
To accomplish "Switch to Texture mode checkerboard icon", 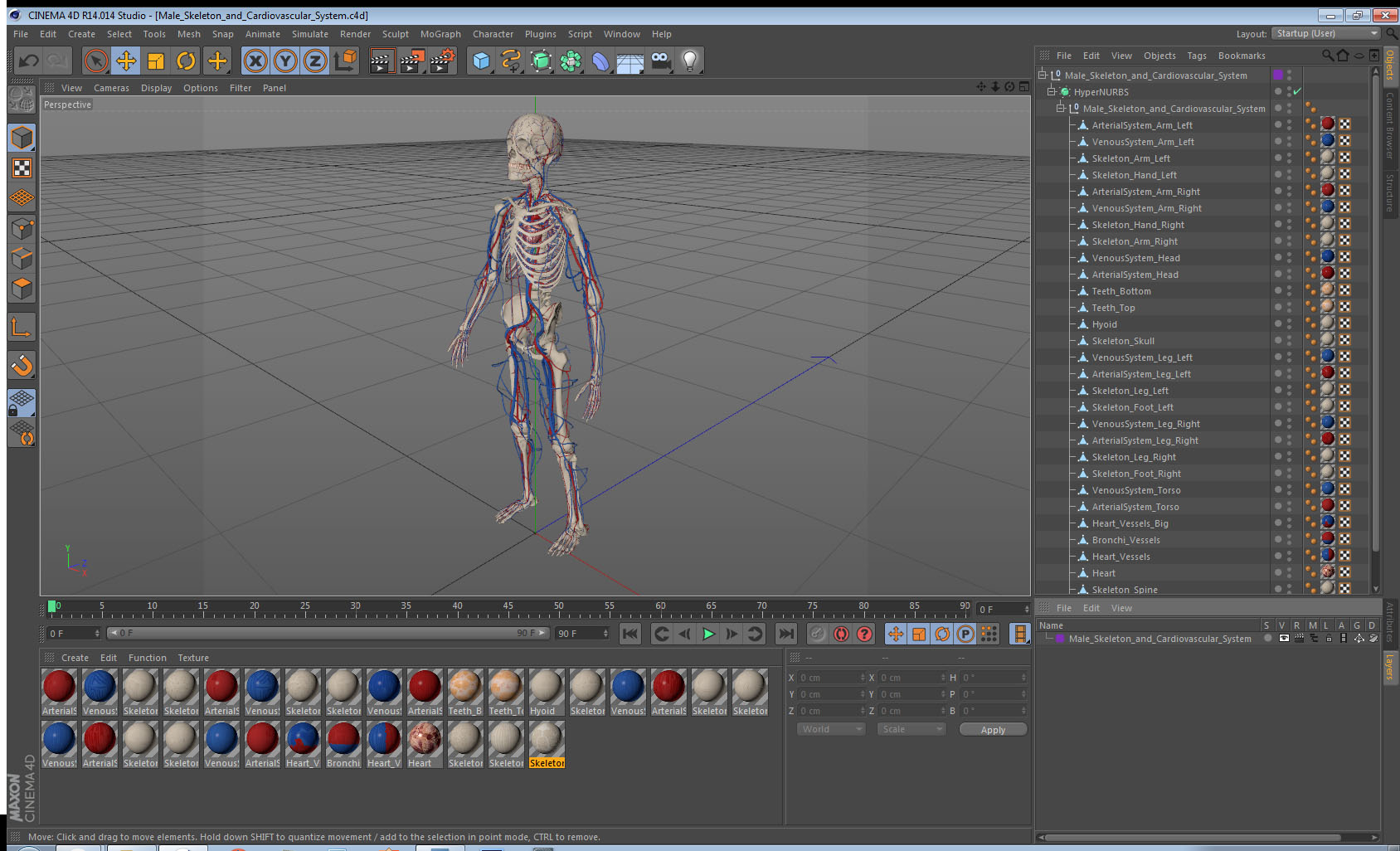I will coord(22,168).
